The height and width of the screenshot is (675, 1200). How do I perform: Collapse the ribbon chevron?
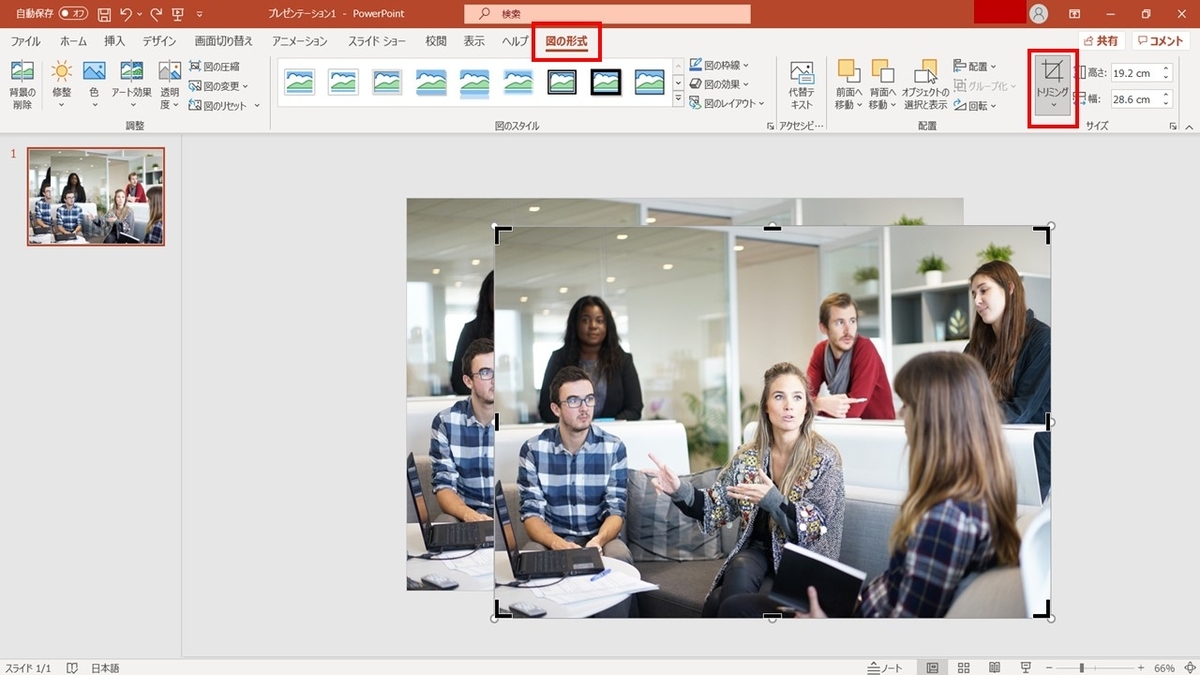1189,126
